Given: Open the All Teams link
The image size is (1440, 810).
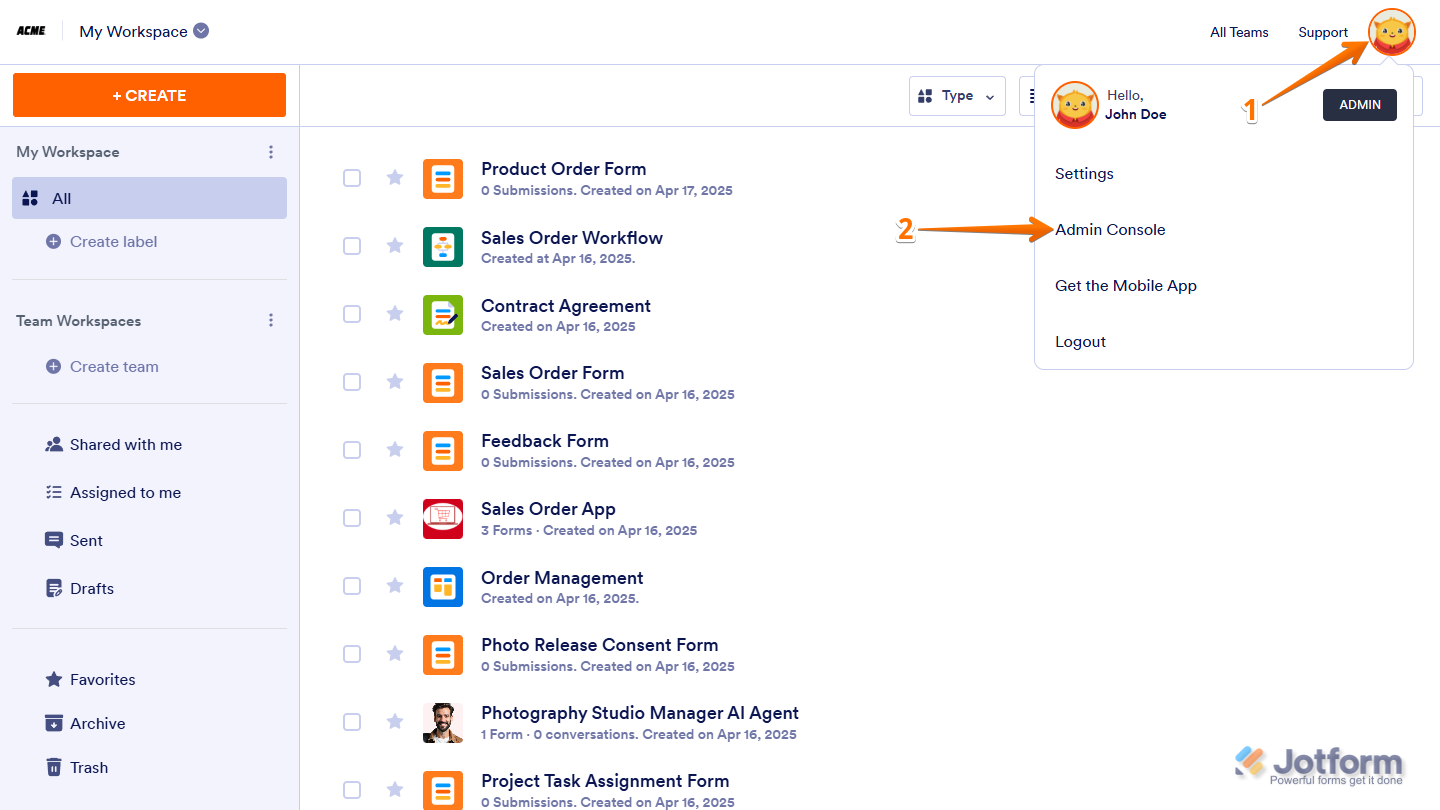Looking at the screenshot, I should point(1239,32).
